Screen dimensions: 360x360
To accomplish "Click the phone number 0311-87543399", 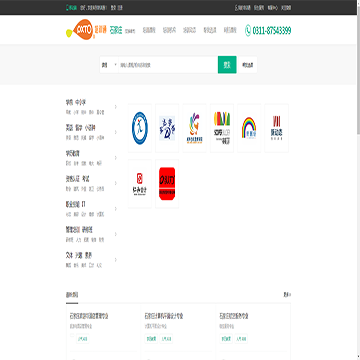I will point(272,31).
